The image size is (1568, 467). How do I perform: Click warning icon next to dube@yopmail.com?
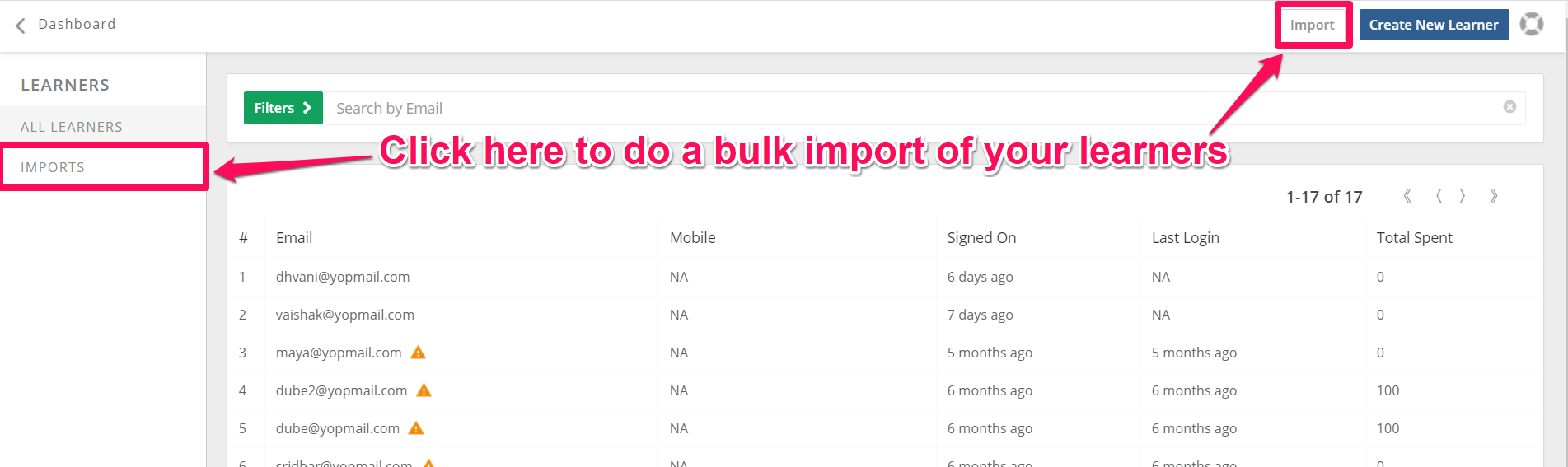pos(416,428)
